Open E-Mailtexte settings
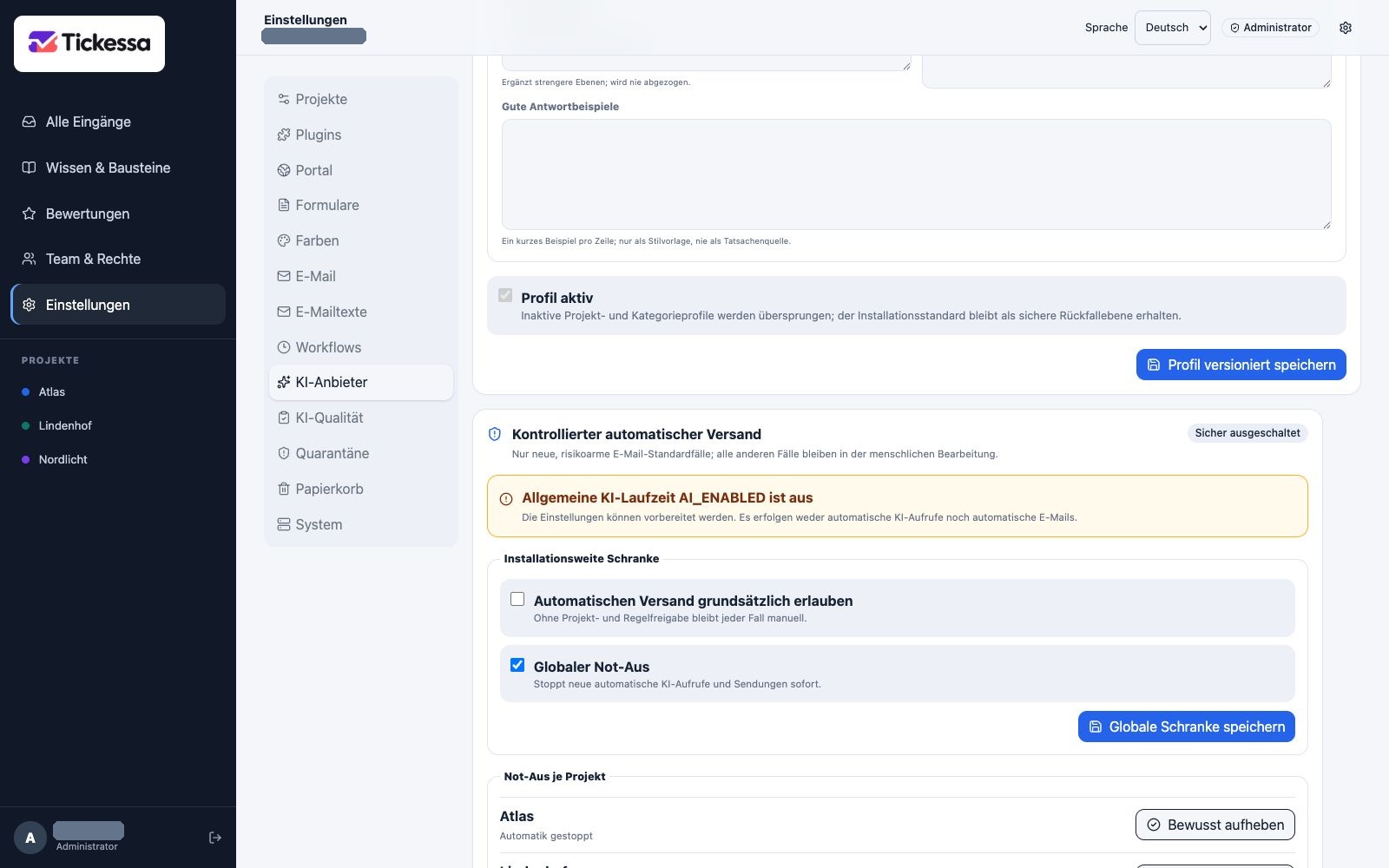1389x868 pixels. click(361, 312)
